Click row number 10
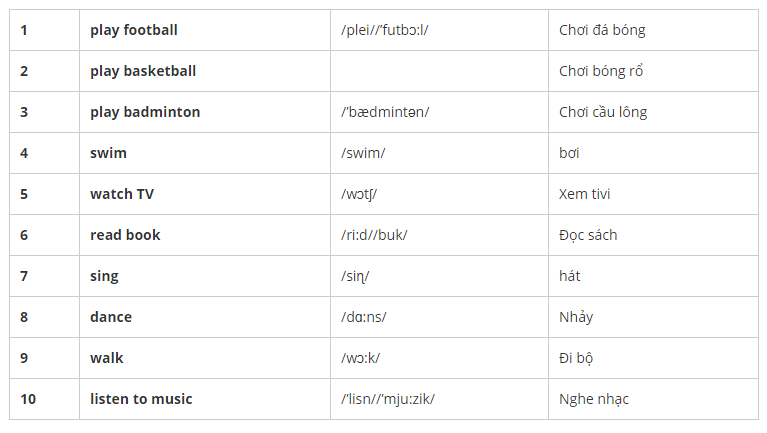767x433 pixels. pos(28,399)
